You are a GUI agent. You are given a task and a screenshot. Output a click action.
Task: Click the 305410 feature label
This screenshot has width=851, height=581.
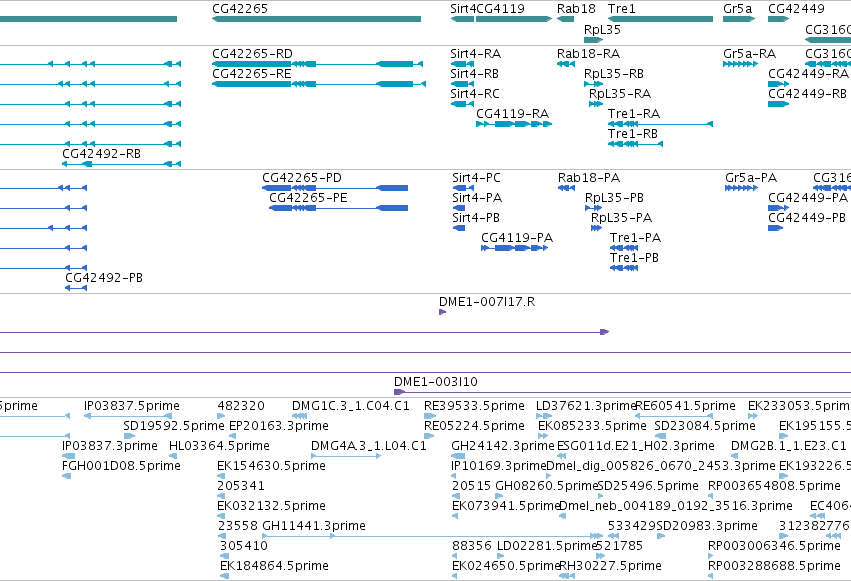point(244,546)
